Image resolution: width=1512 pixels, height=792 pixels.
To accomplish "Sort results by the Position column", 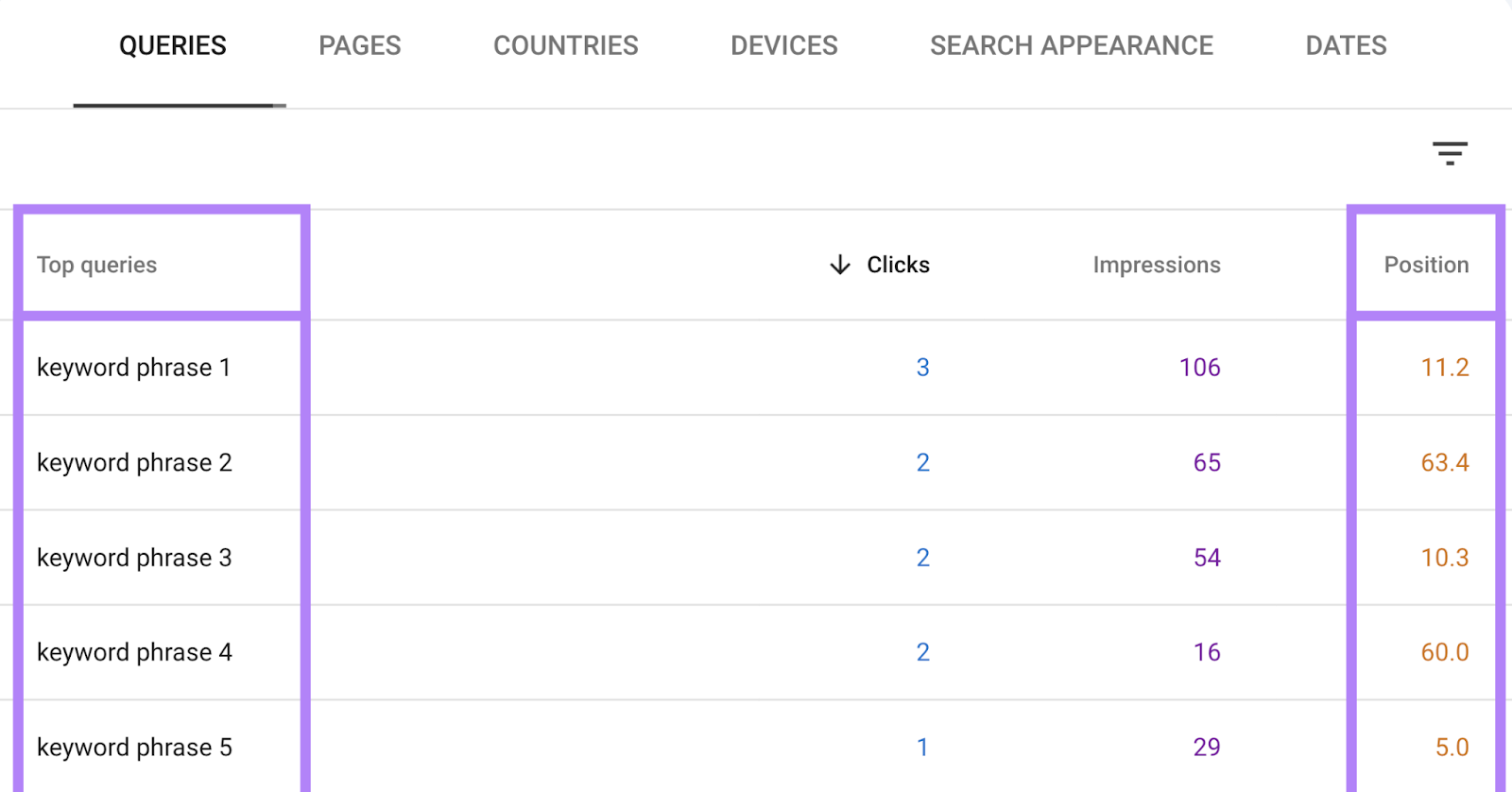I will coord(1425,265).
